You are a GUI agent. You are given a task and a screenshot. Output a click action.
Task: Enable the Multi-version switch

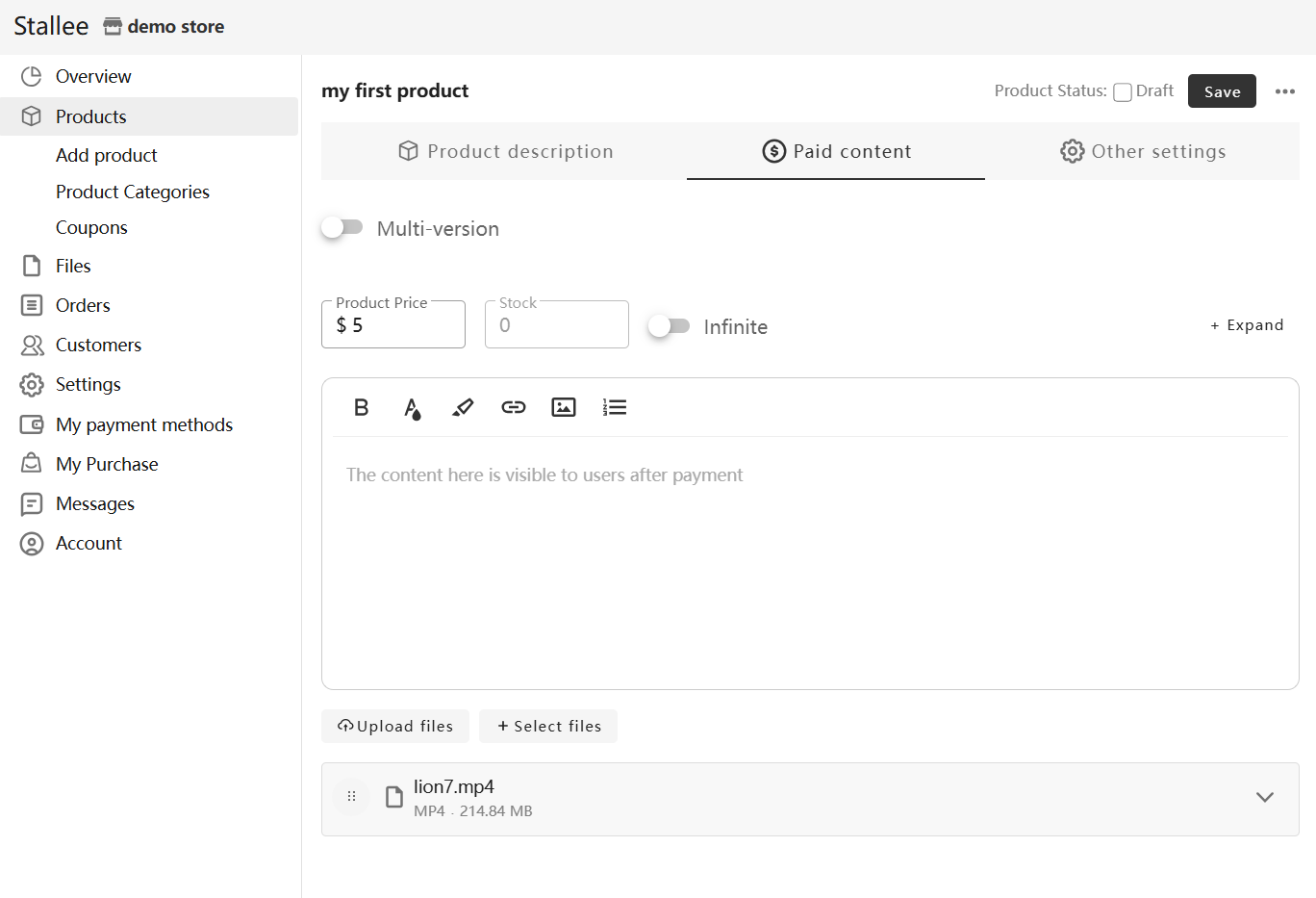point(342,228)
